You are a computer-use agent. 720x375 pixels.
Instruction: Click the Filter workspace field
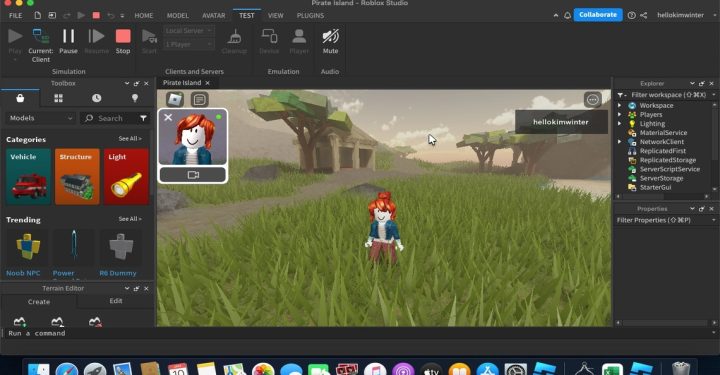tap(668, 95)
